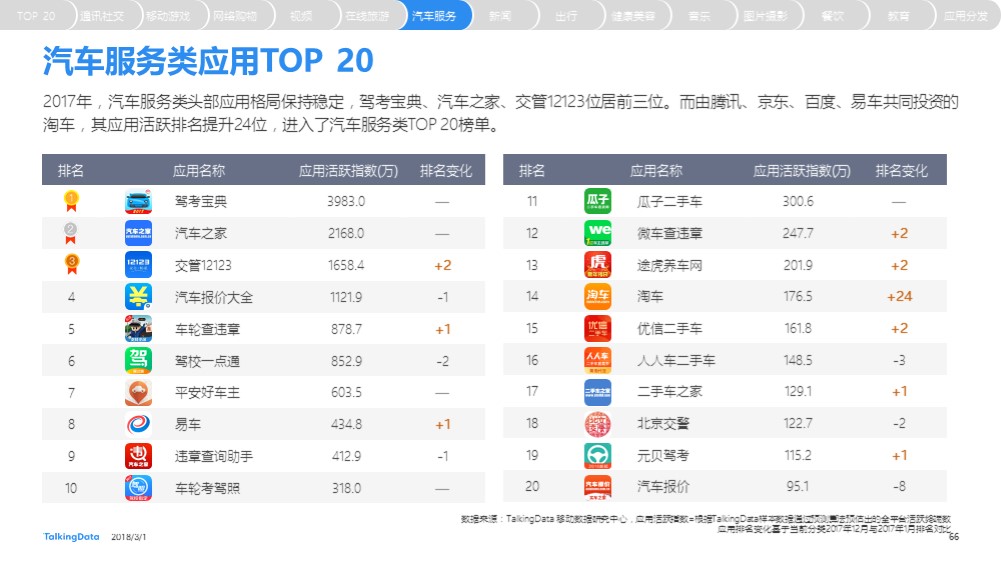Select the 音乐 tab
Image resolution: width=1001 pixels, height=563 pixels.
[x=700, y=16]
